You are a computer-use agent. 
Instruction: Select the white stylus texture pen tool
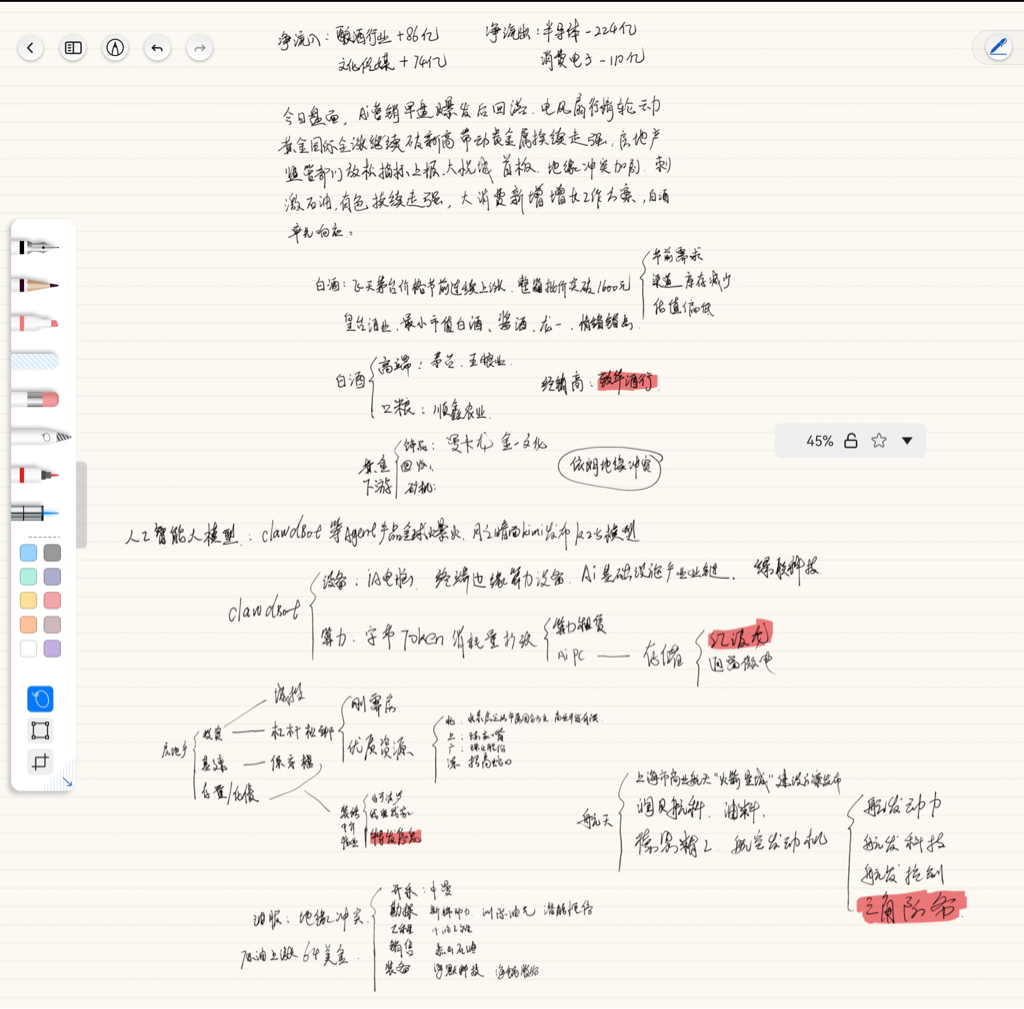coord(40,437)
